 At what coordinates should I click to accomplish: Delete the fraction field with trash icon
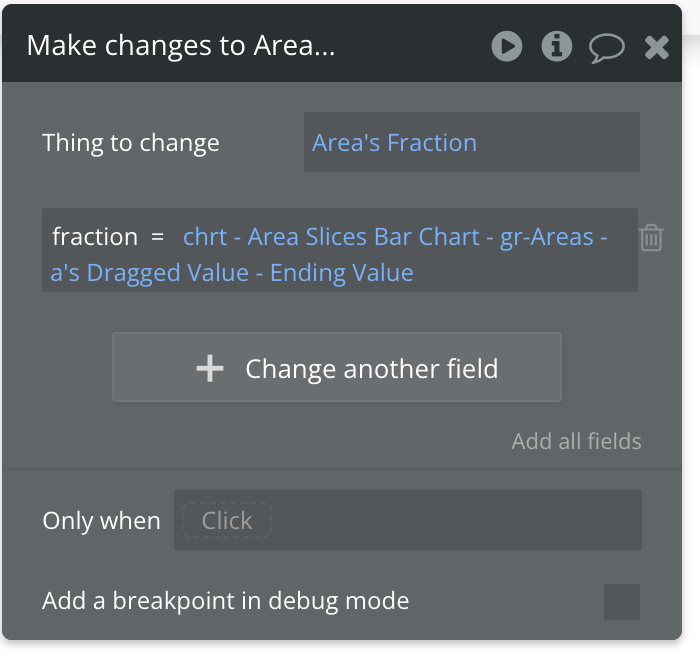coord(651,238)
